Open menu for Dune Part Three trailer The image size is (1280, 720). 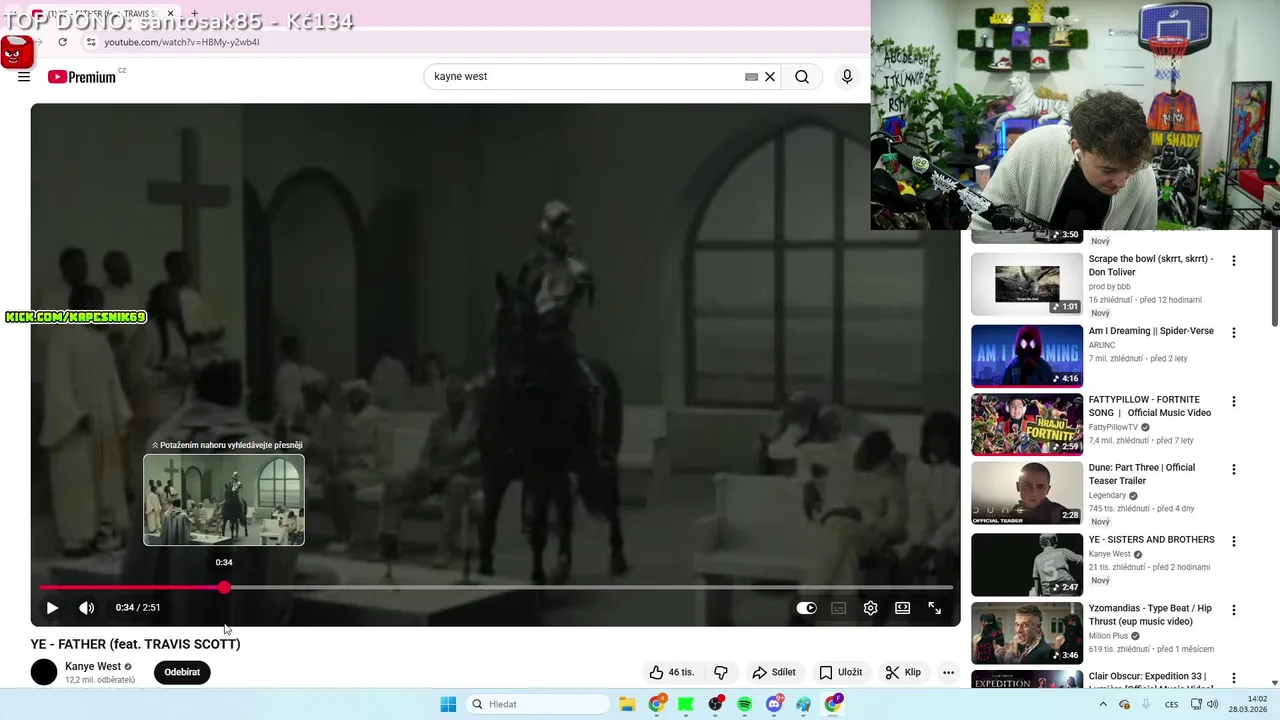click(1233, 470)
